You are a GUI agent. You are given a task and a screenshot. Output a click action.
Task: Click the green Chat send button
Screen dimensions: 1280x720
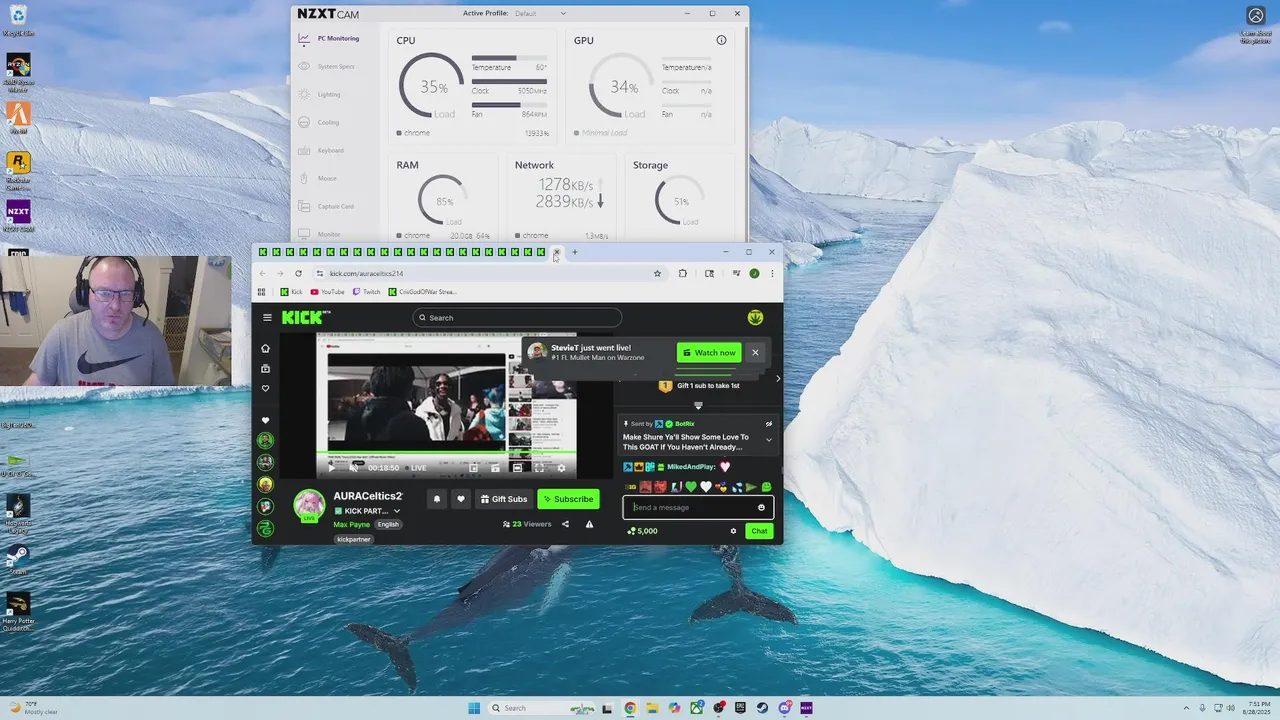pyautogui.click(x=759, y=531)
